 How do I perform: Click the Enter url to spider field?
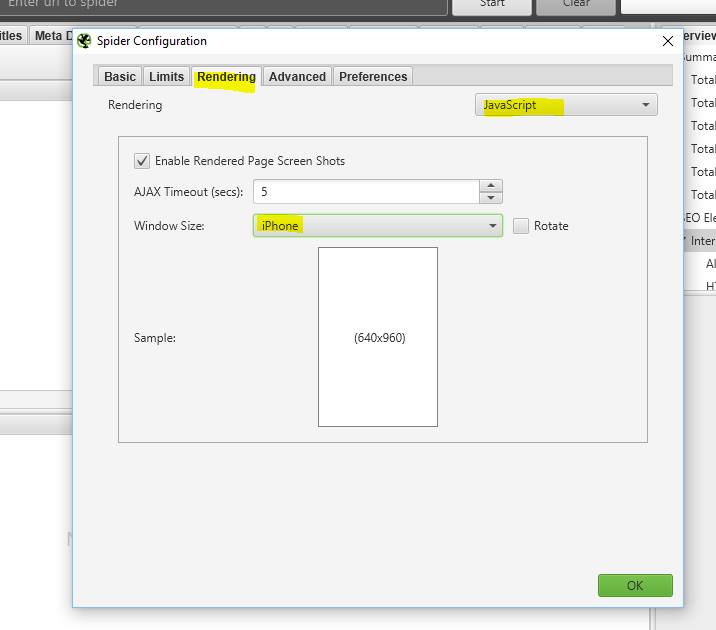pyautogui.click(x=220, y=4)
